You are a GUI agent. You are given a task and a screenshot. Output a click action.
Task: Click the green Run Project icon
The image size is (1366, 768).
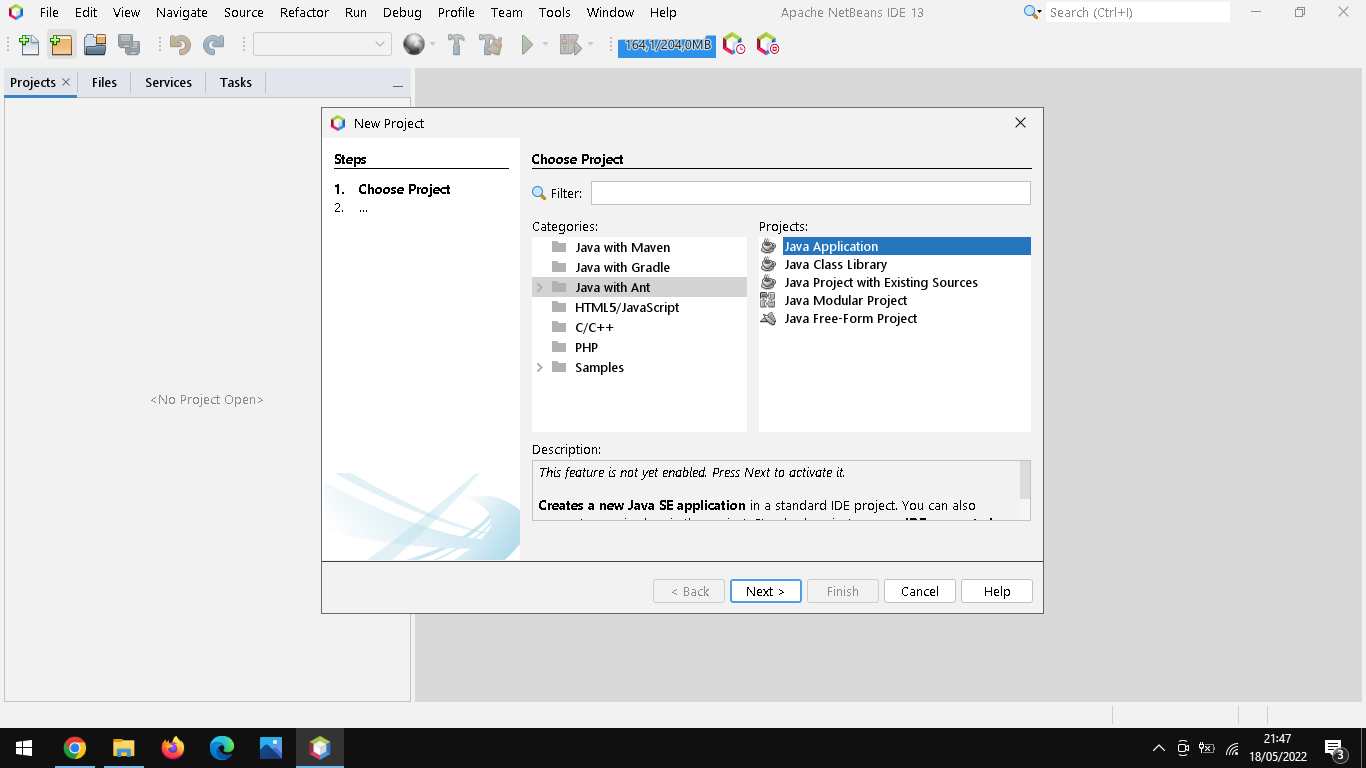point(526,44)
